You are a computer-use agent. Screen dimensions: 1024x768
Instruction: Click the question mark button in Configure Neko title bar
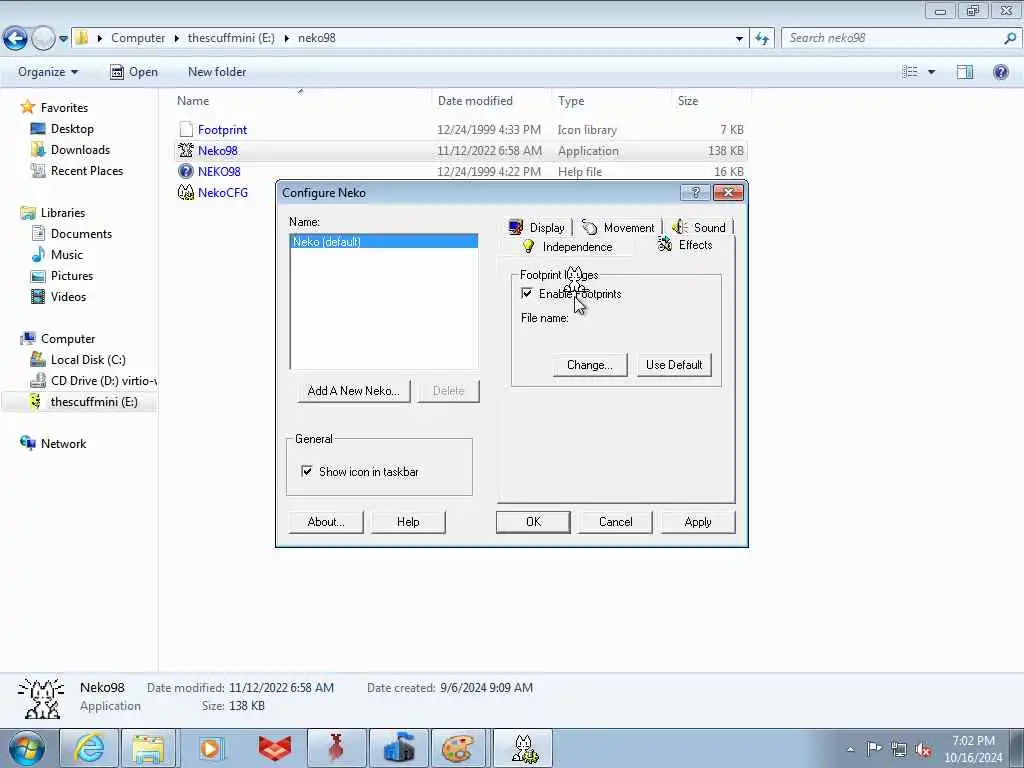point(696,193)
